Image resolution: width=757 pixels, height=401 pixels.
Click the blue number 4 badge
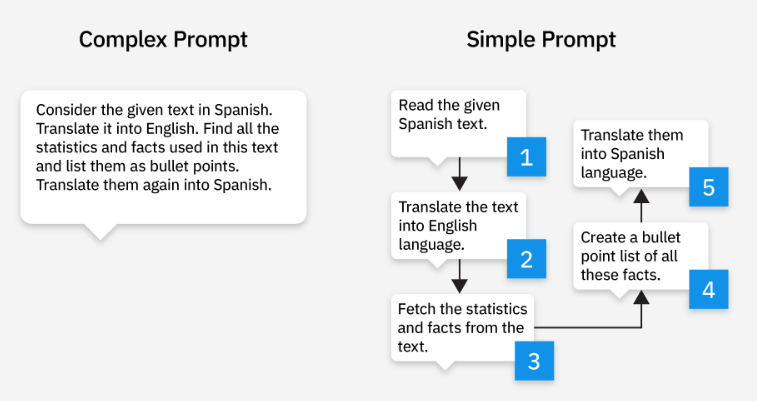pos(708,289)
